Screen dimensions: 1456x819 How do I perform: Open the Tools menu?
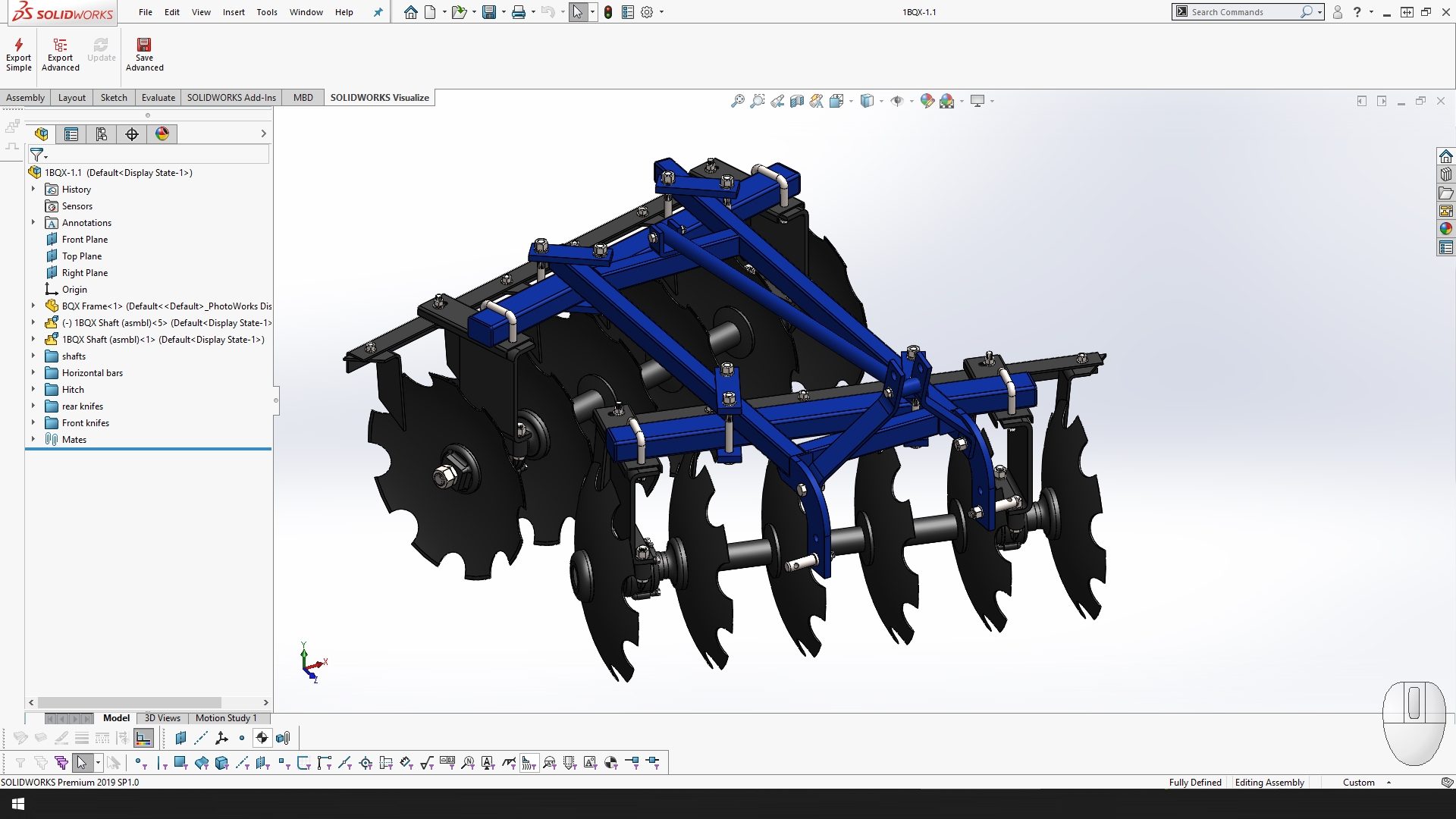tap(267, 12)
